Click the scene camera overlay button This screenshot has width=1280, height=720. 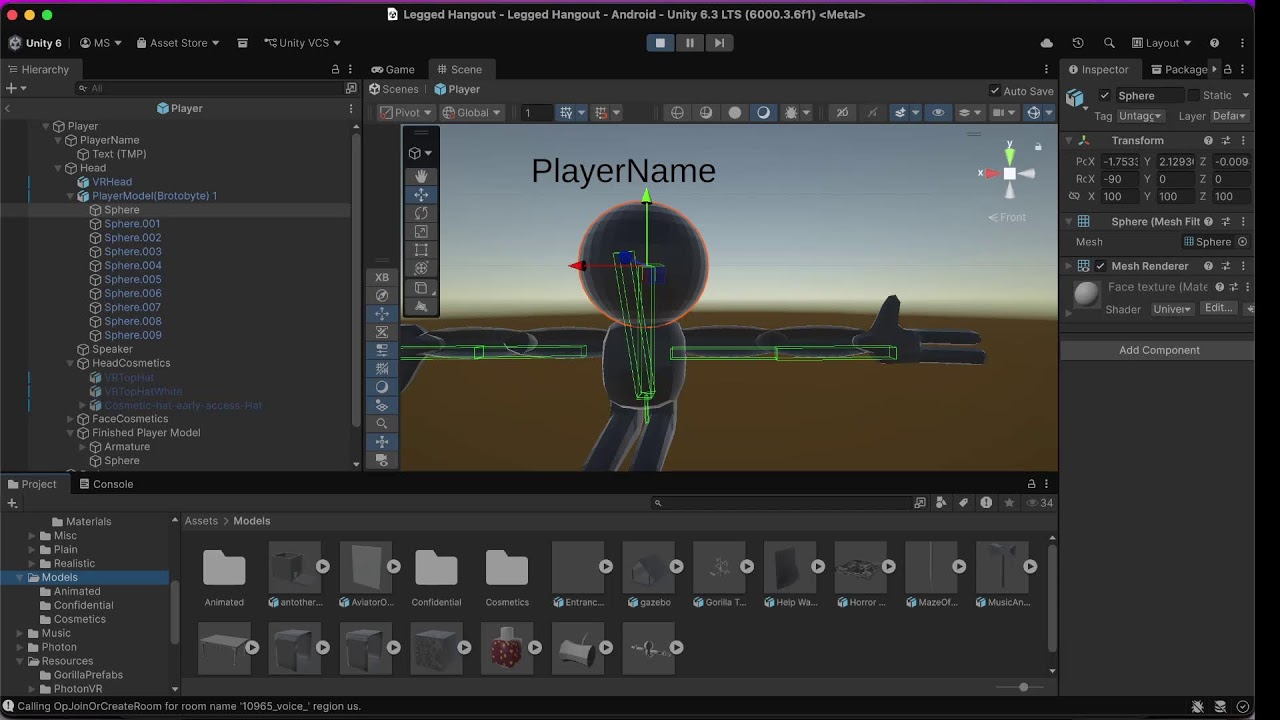point(382,460)
